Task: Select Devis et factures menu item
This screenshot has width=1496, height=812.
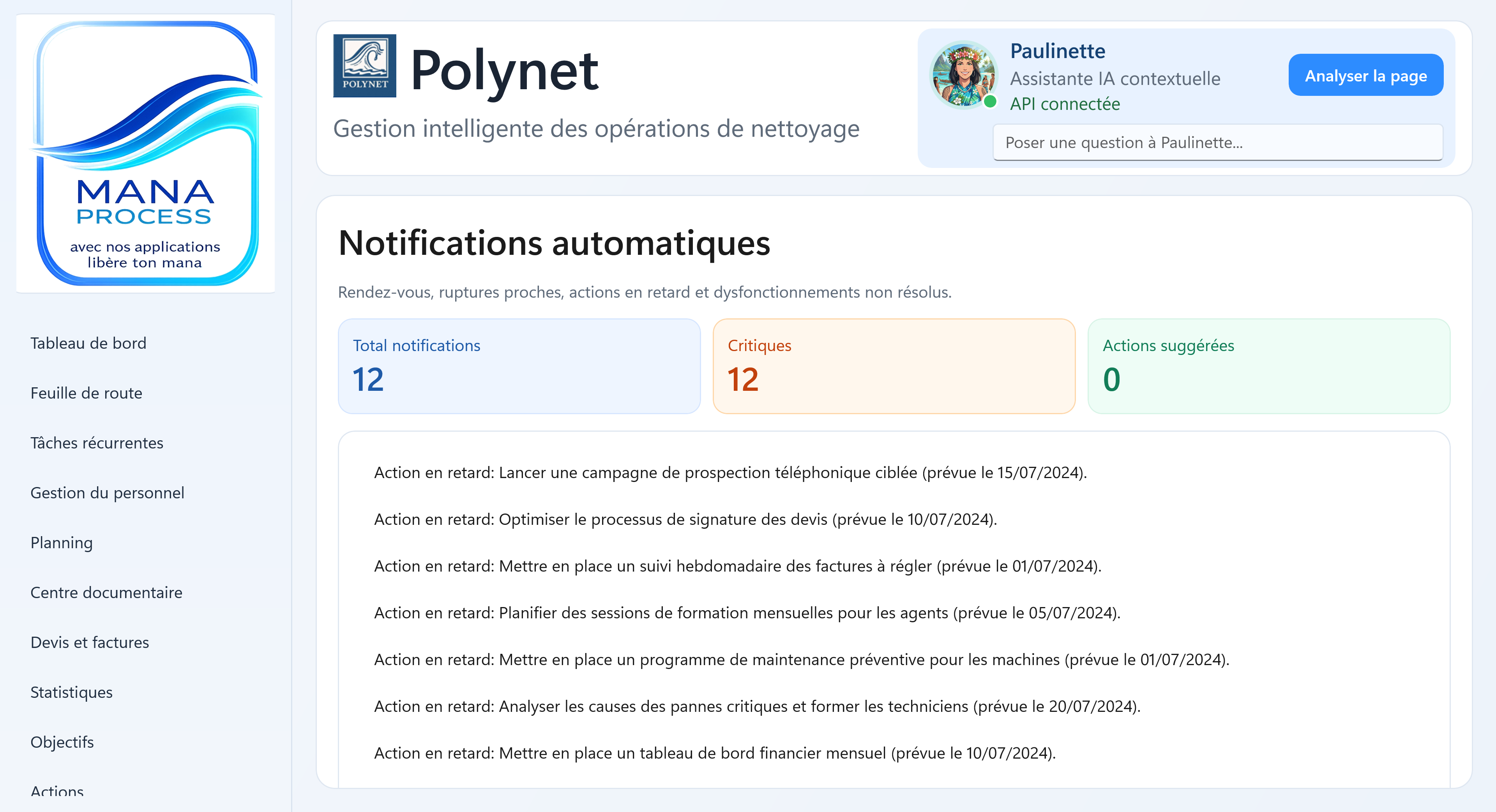Action: 90,643
